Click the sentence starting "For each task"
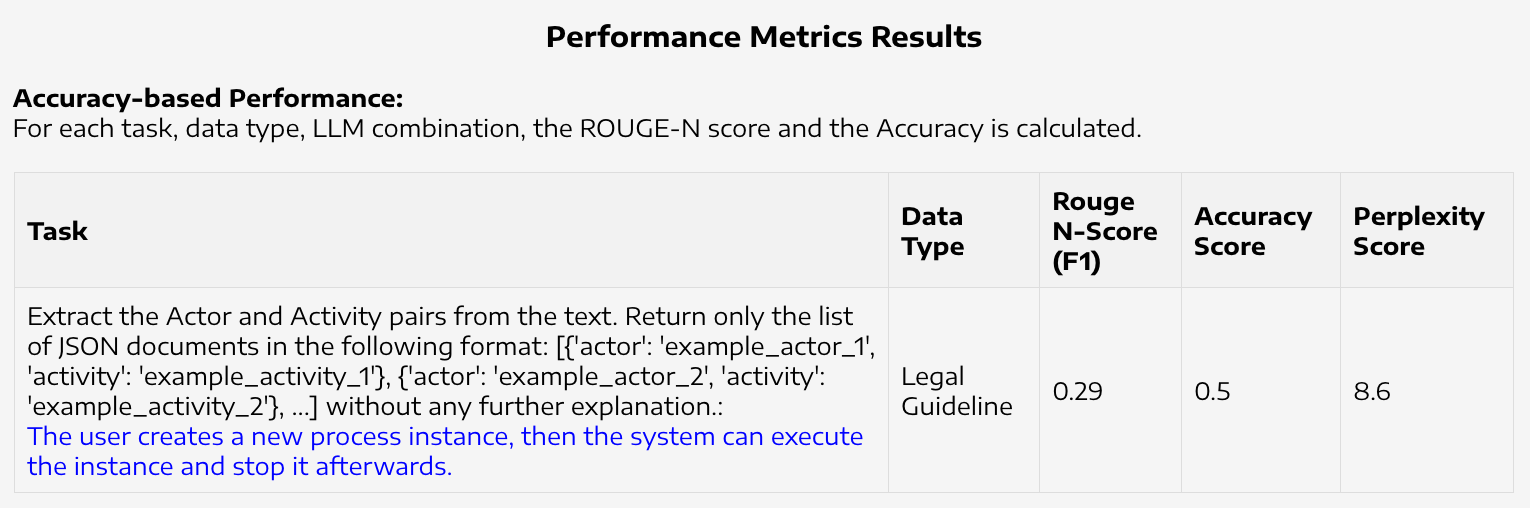Viewport: 1530px width, 508px height. (x=576, y=129)
